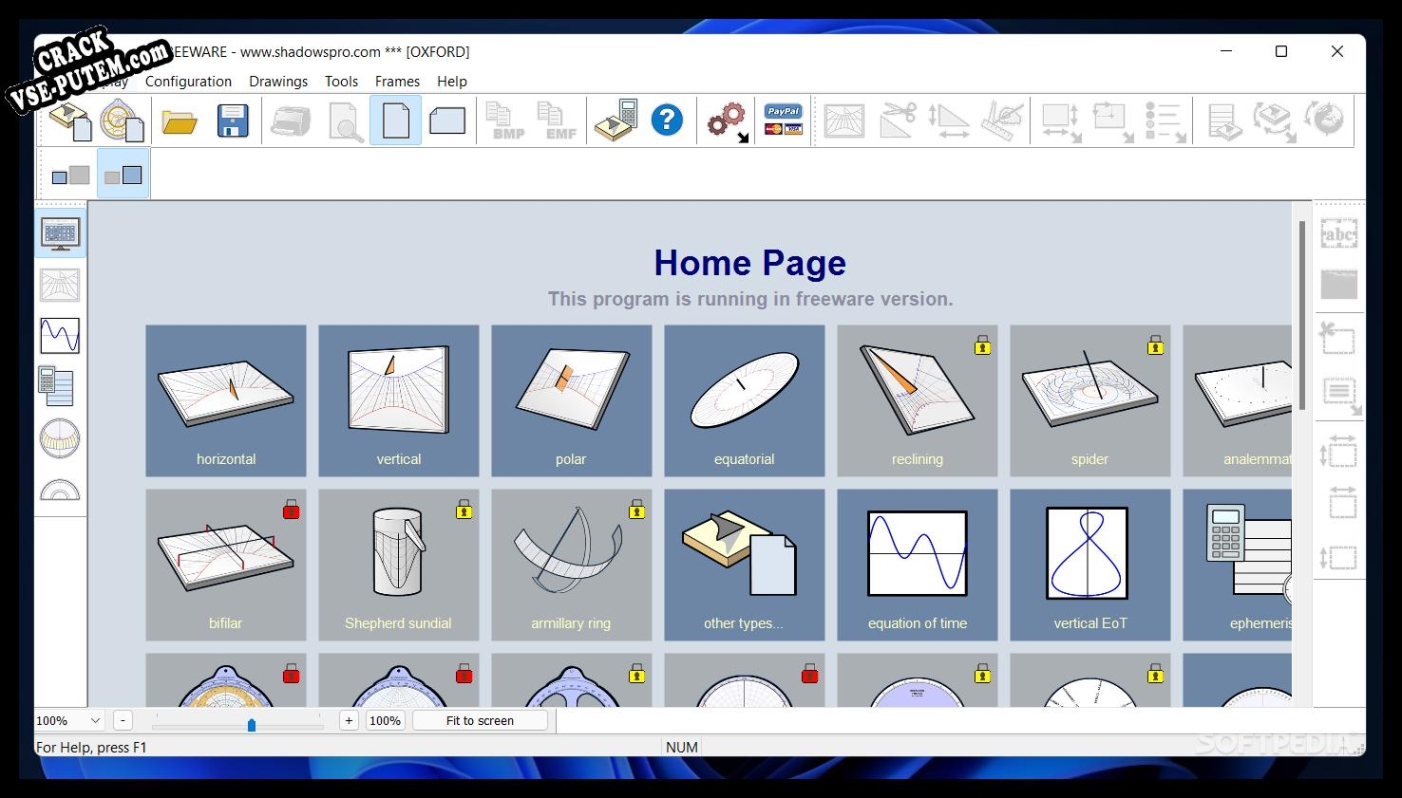Toggle the small-front window layout button
Image resolution: width=1402 pixels, height=798 pixels.
click(x=71, y=175)
